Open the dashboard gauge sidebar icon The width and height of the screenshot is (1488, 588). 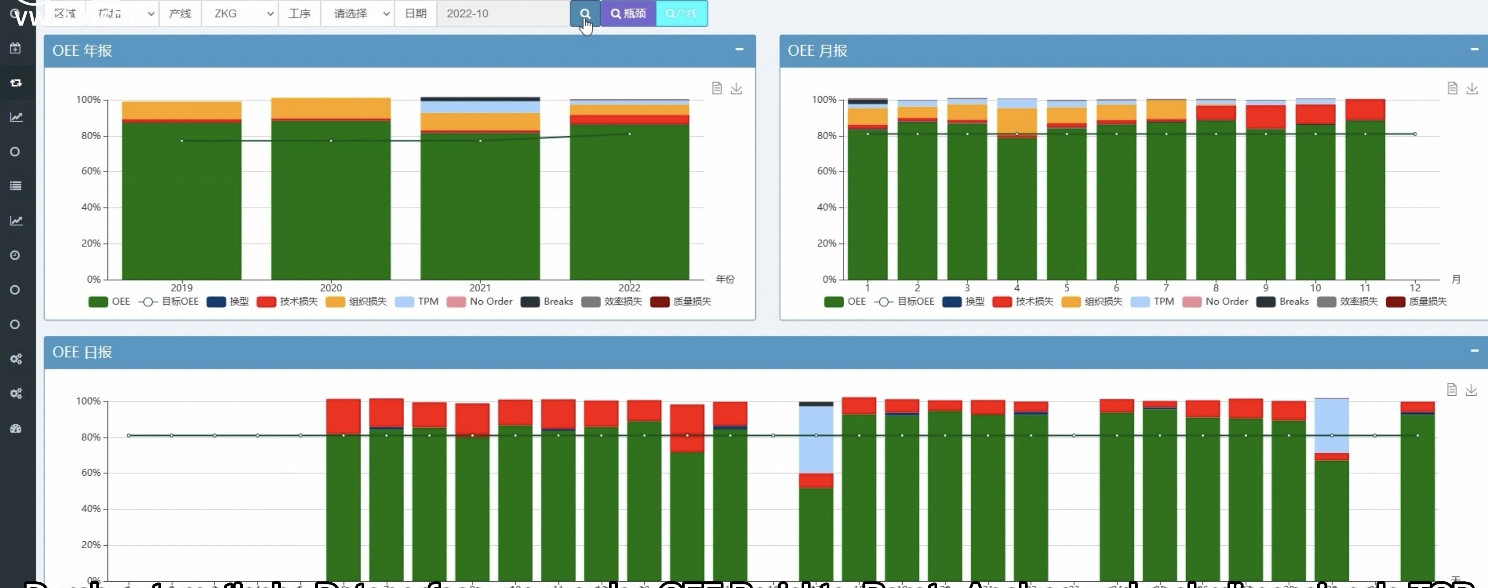15,428
